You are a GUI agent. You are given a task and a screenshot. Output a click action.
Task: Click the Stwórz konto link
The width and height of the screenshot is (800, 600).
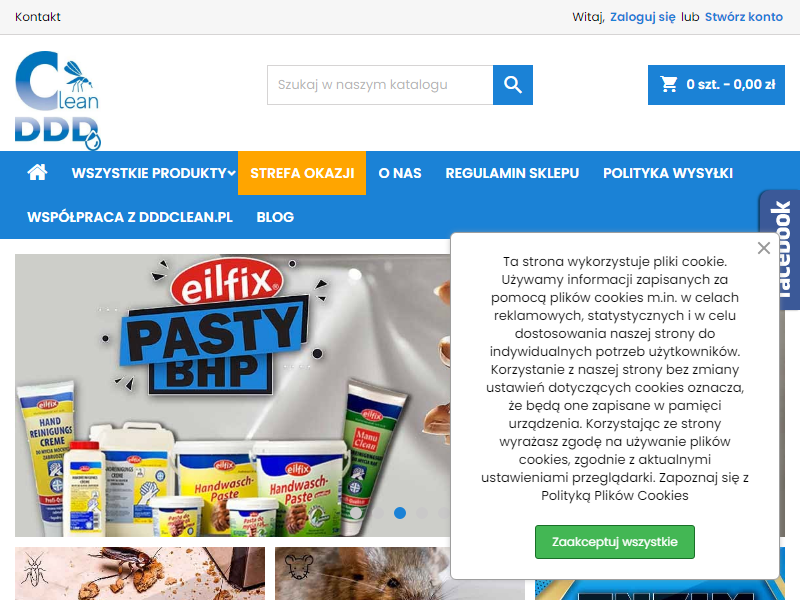click(x=744, y=17)
